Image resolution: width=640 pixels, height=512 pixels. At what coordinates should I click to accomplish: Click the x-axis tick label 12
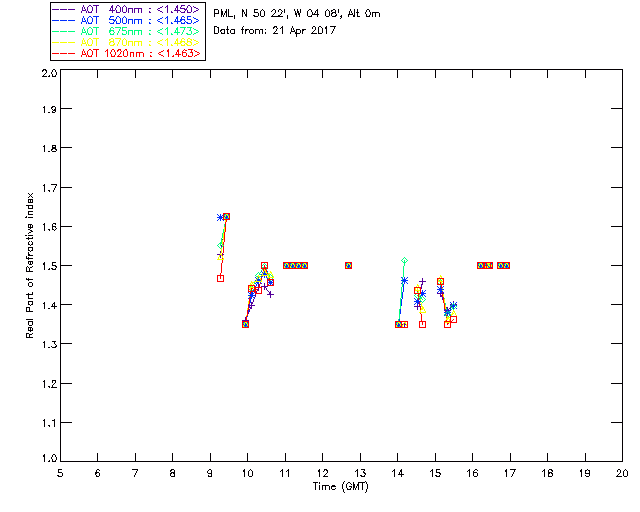coord(322,473)
